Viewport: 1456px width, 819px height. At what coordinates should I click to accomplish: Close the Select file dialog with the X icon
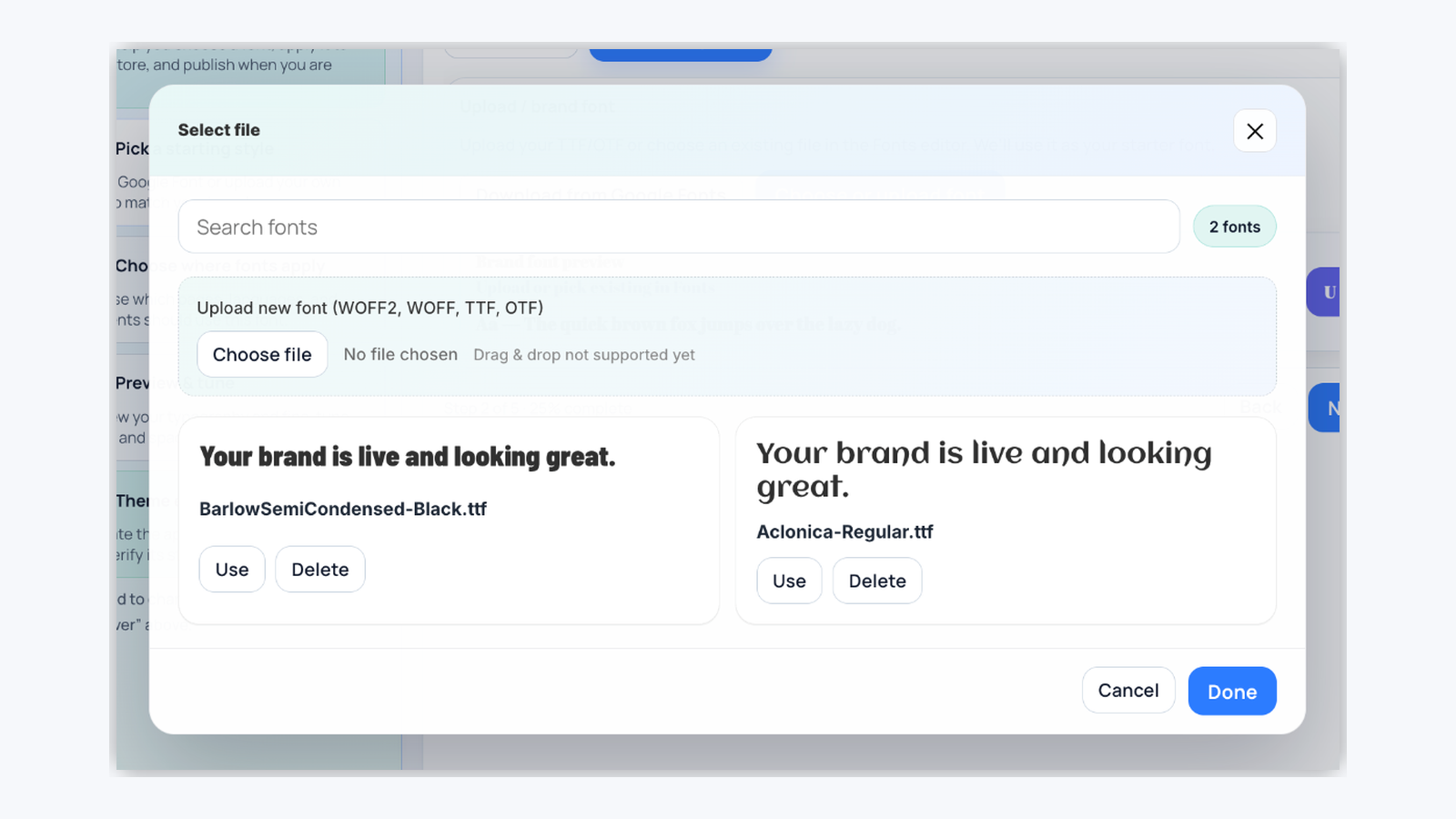pos(1255,131)
